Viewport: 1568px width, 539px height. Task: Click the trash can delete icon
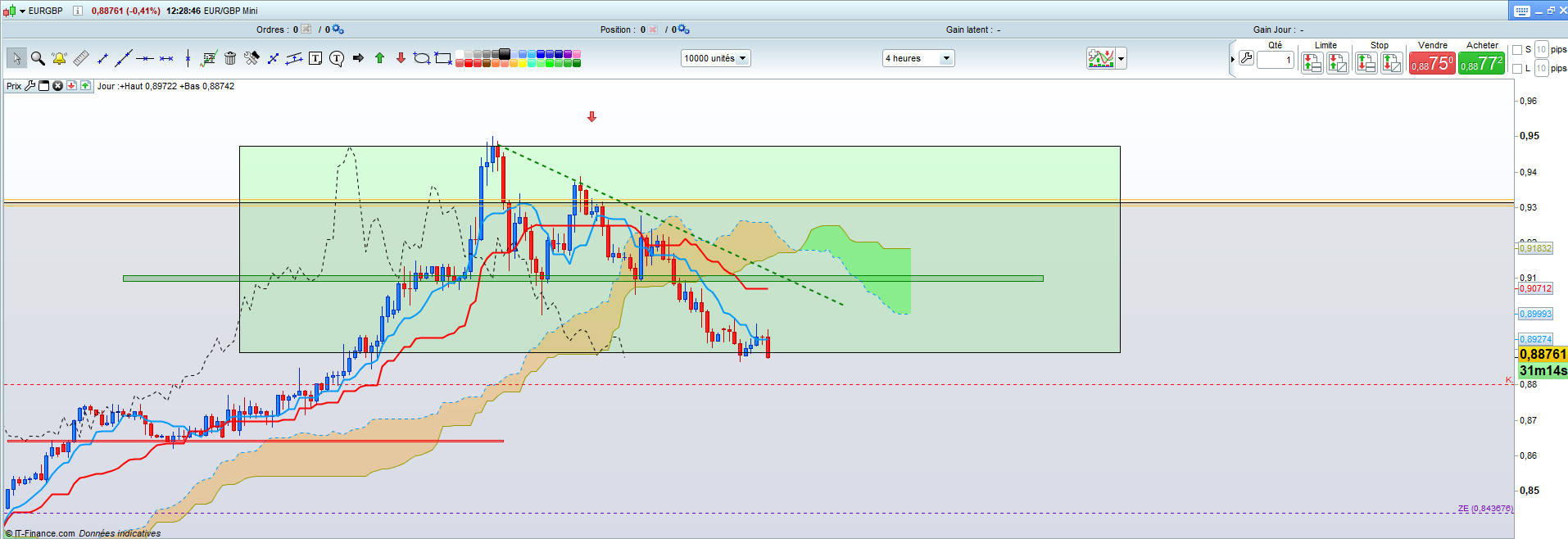(x=230, y=58)
